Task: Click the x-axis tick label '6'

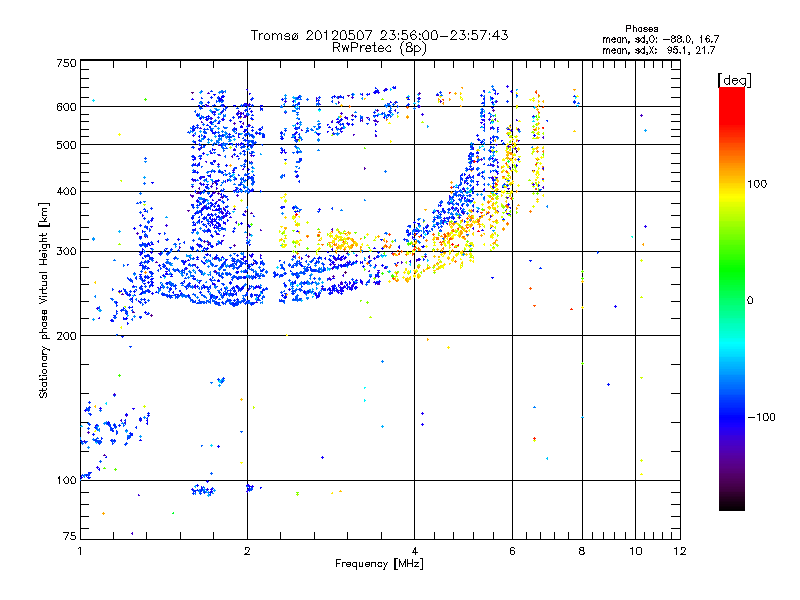Action: point(512,551)
